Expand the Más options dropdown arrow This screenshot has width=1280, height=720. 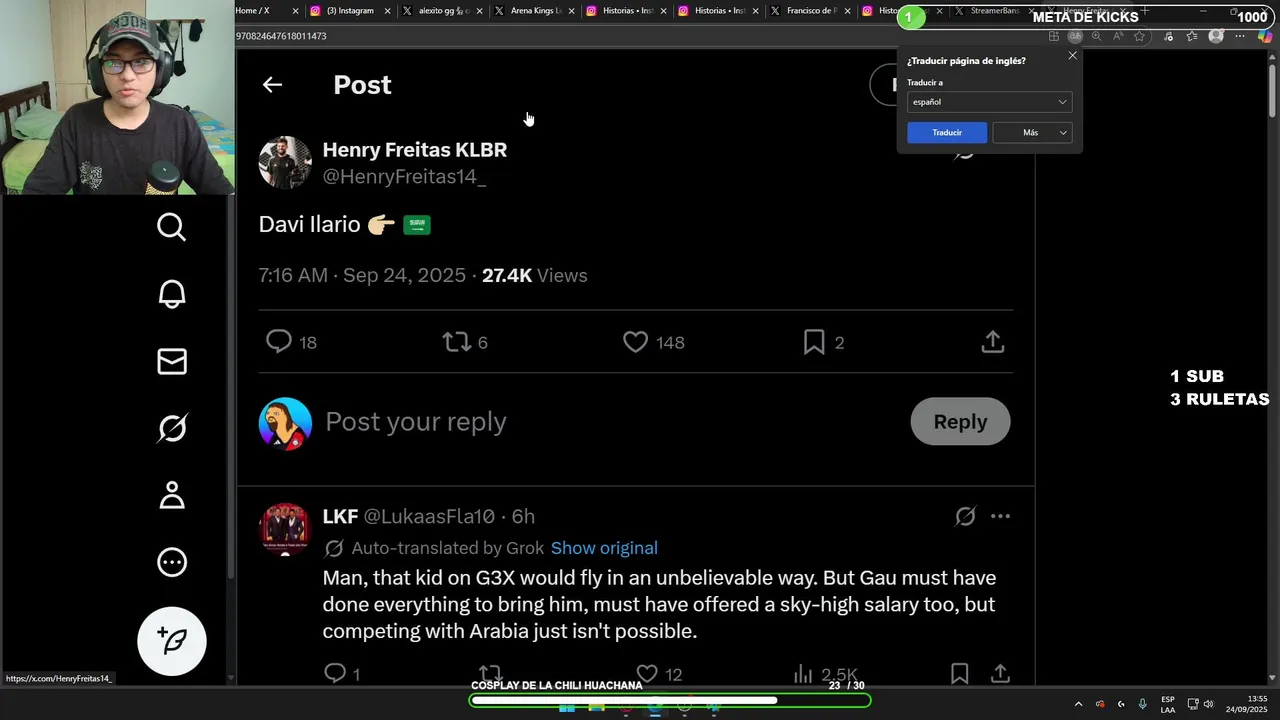tap(1063, 132)
